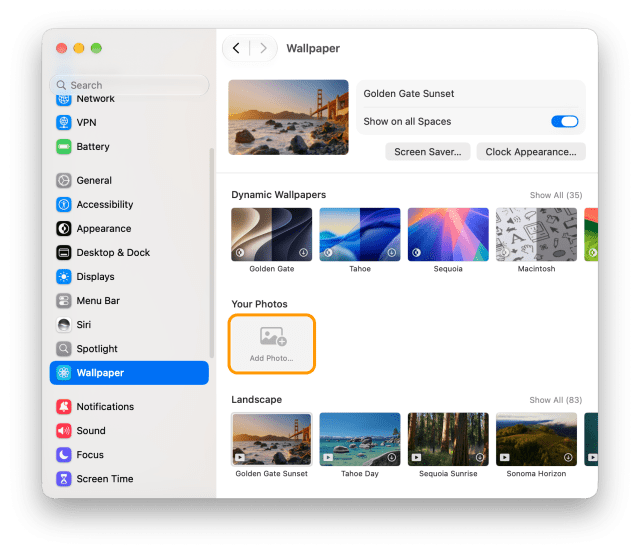Click the sidebar scrollbar

pos(211,253)
